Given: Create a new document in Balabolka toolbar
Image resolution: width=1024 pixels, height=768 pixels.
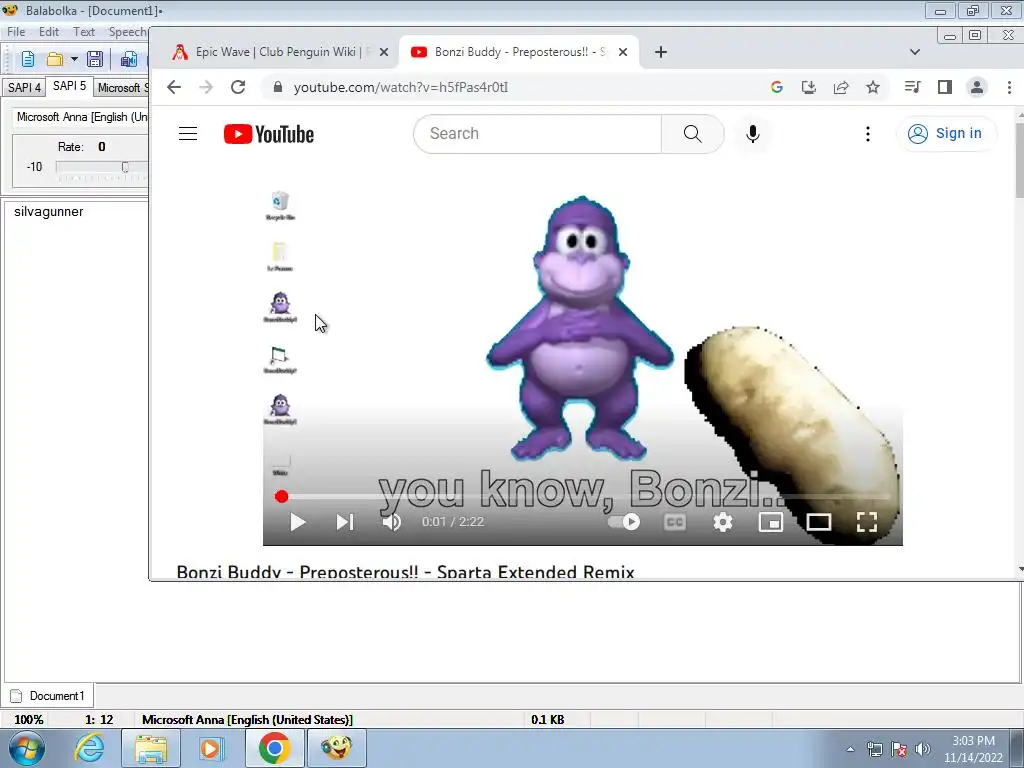Looking at the screenshot, I should 27,60.
